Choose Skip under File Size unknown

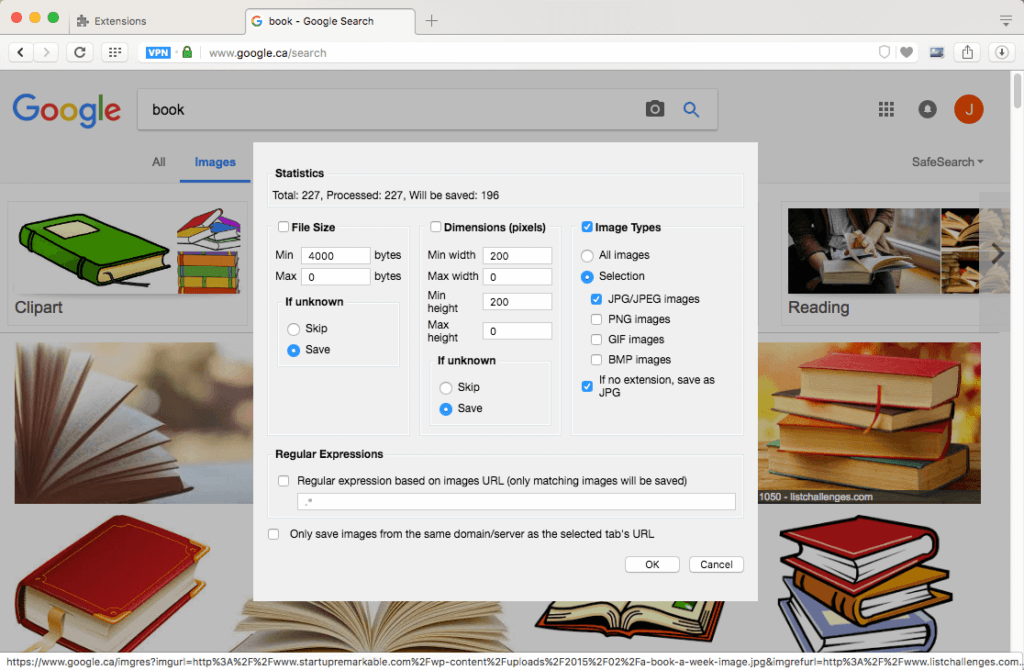pyautogui.click(x=293, y=328)
